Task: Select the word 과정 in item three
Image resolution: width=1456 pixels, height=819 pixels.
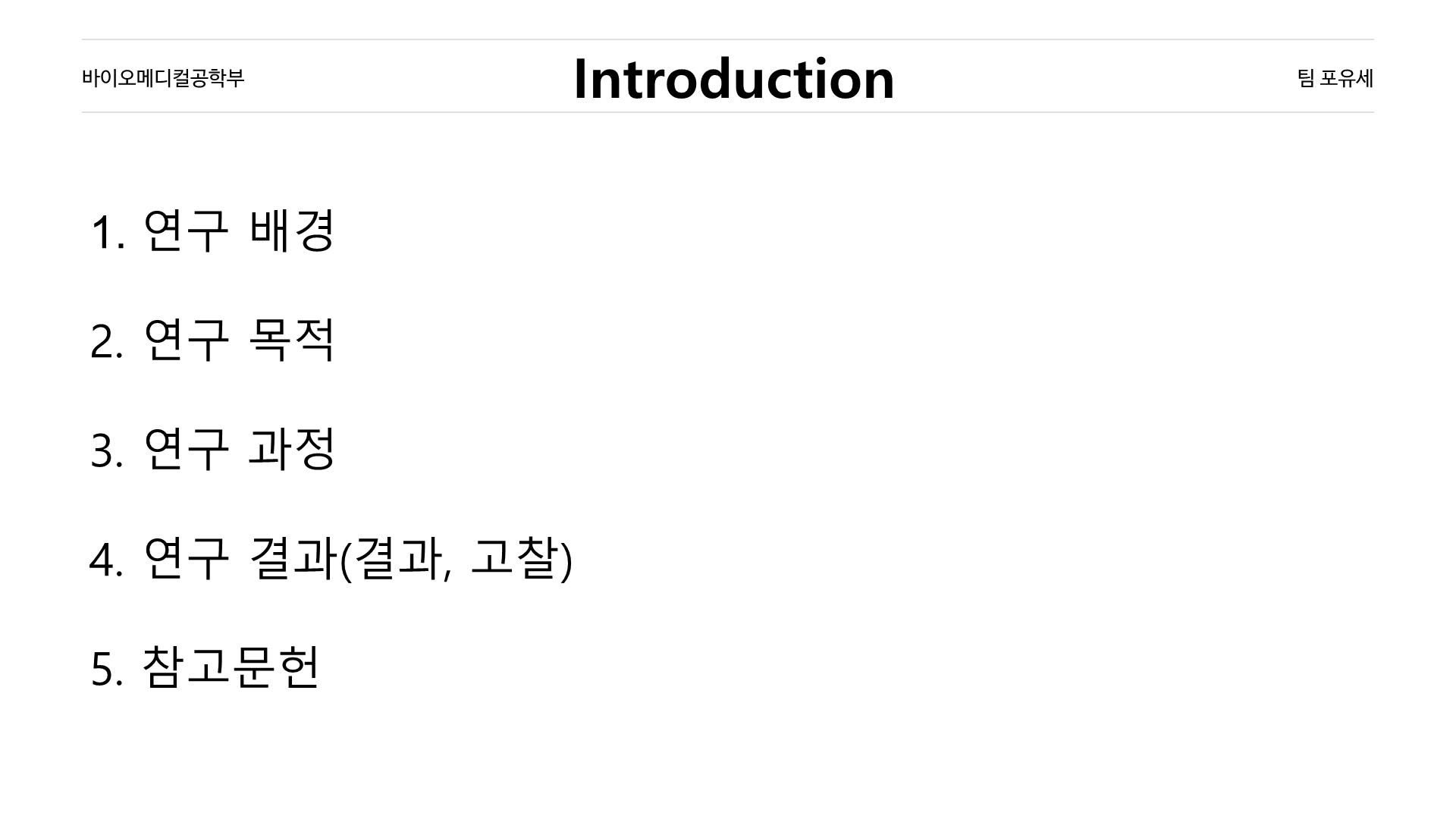Action: pos(292,449)
